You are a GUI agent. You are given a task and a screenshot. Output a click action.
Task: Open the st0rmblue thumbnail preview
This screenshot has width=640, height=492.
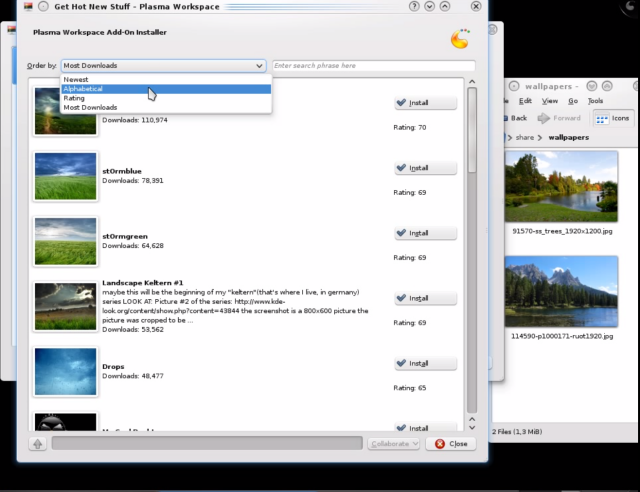(65, 176)
